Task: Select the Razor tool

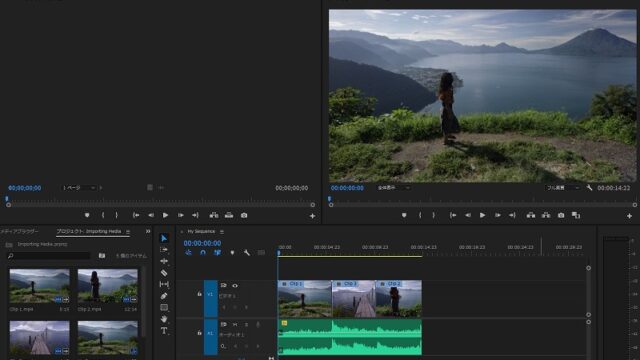Action: (x=164, y=273)
